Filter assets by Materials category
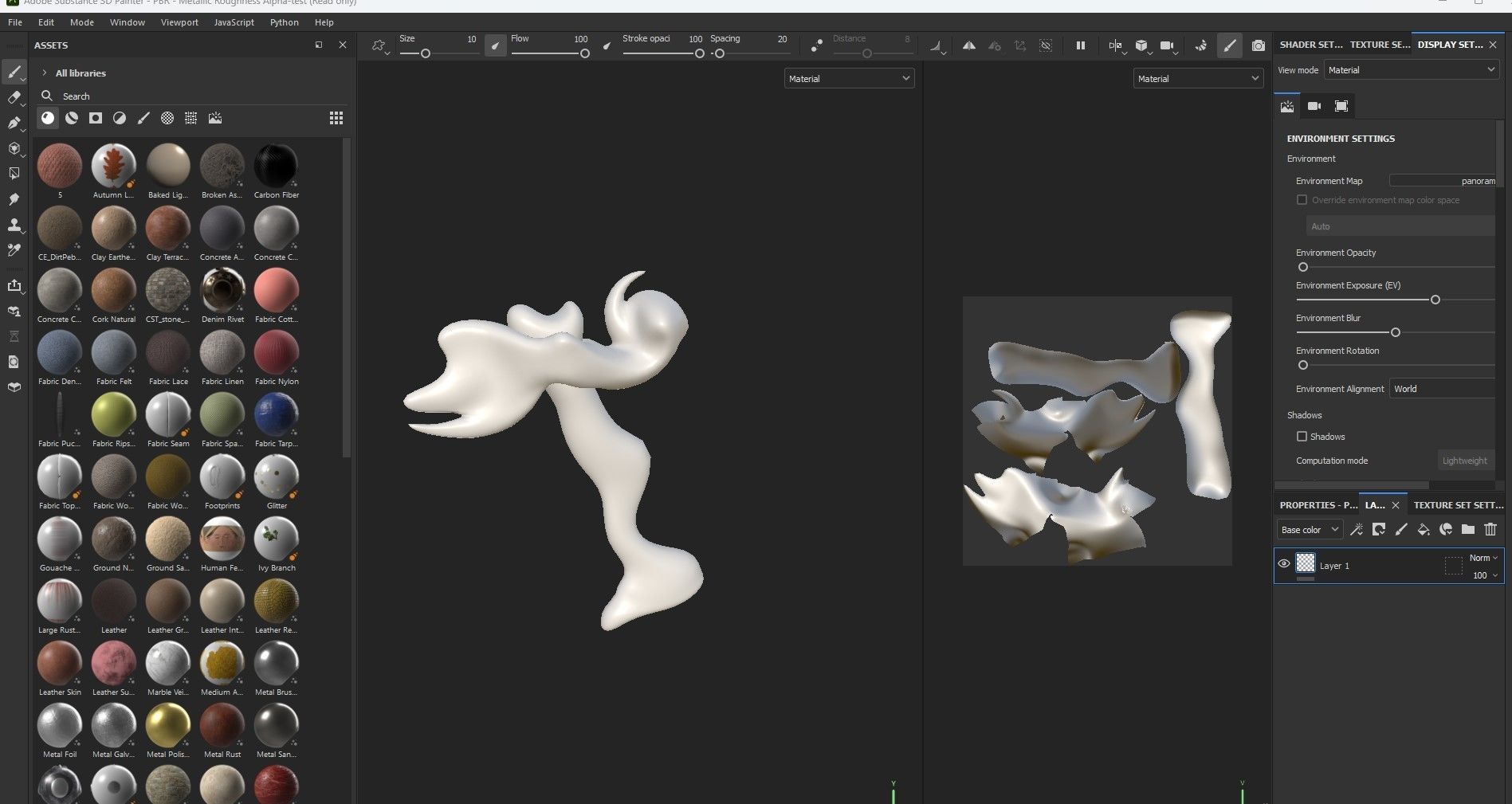1512x804 pixels. (x=48, y=118)
